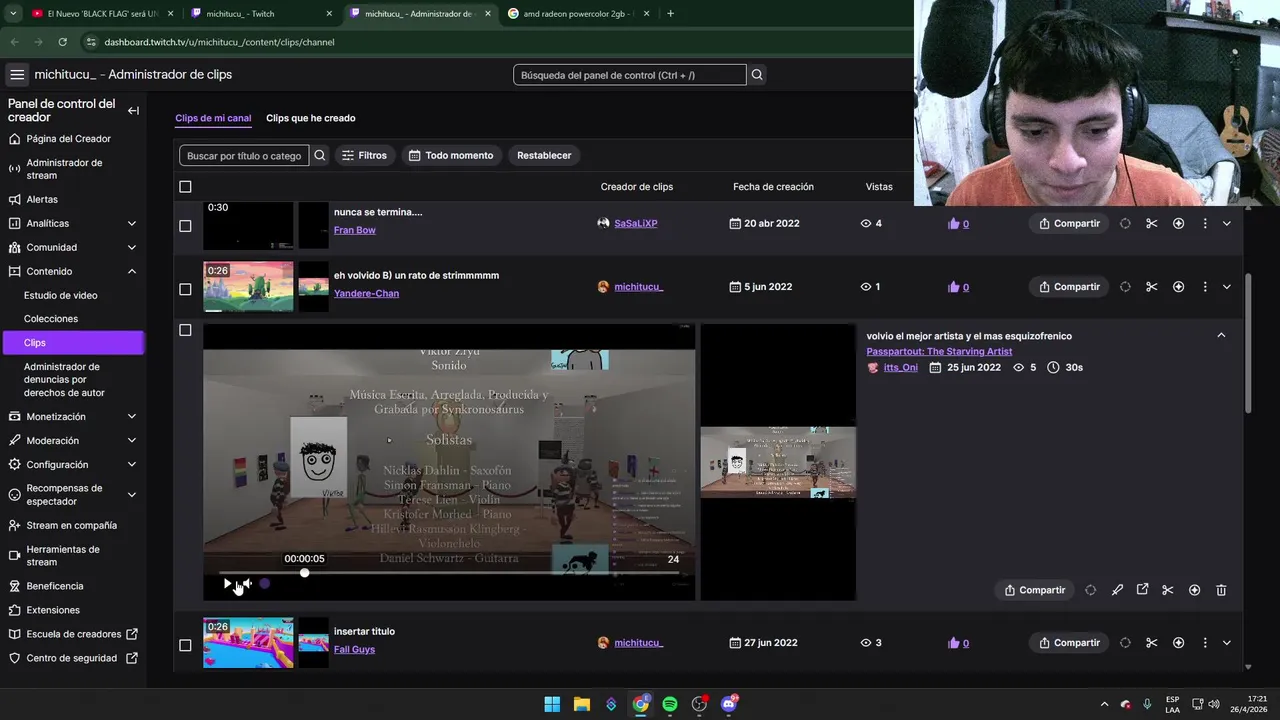Tick the select-all clips header checkbox

pos(185,187)
